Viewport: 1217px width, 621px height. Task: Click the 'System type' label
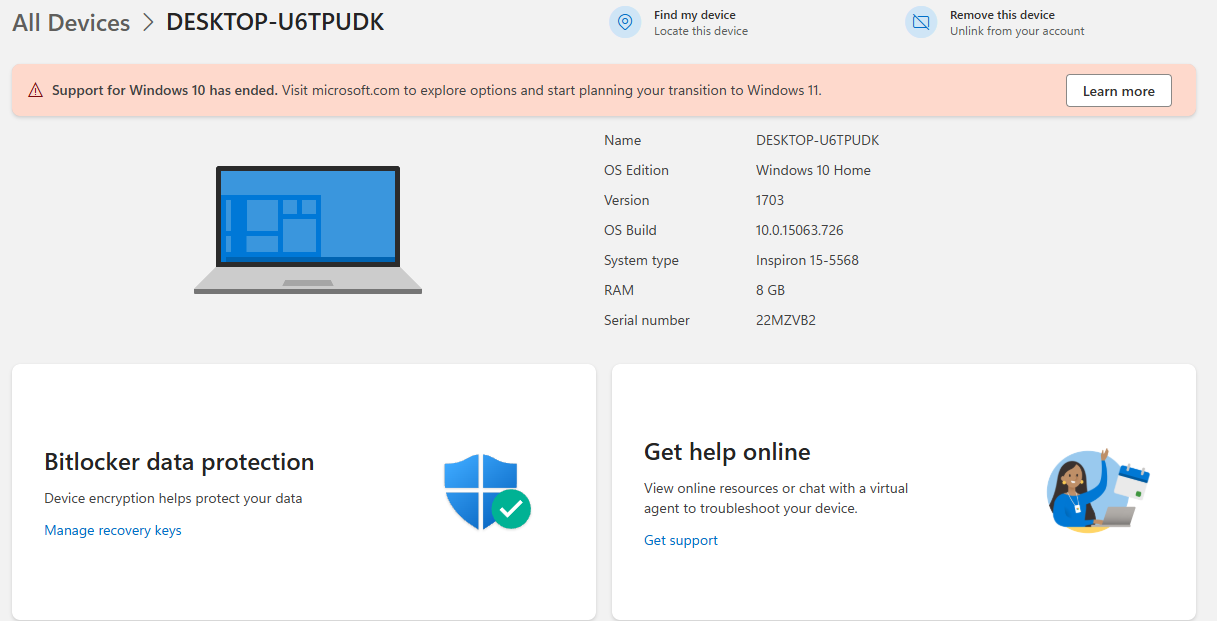click(x=641, y=260)
